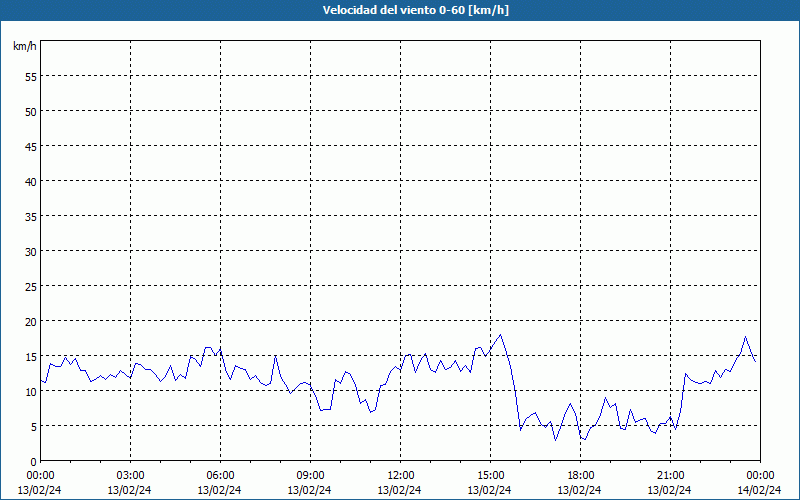Screen dimensions: 800x500
Task: Click the 06:00 time label
Action: pos(220,476)
